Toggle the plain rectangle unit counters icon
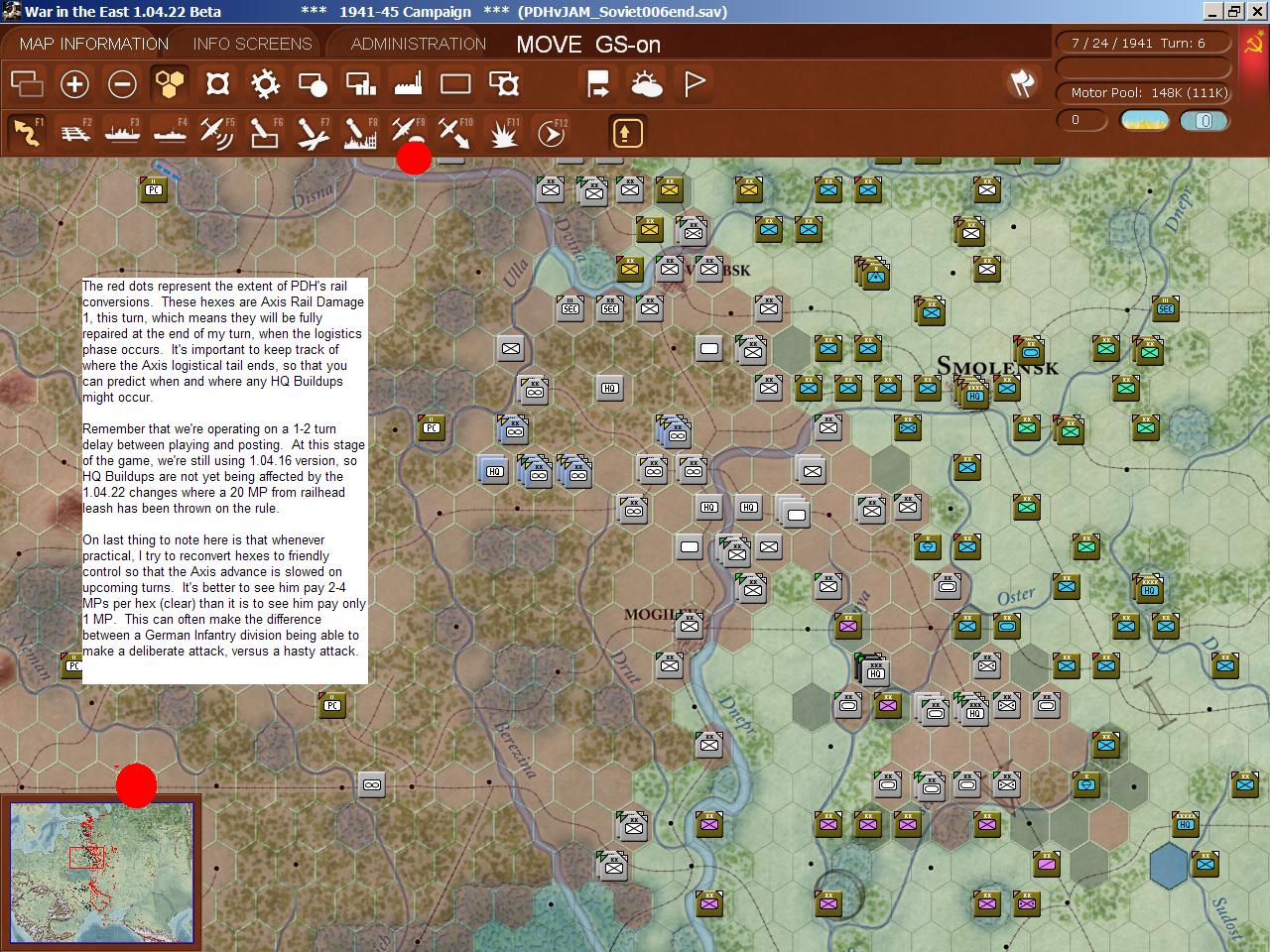Viewport: 1270px width, 952px height. (x=455, y=84)
